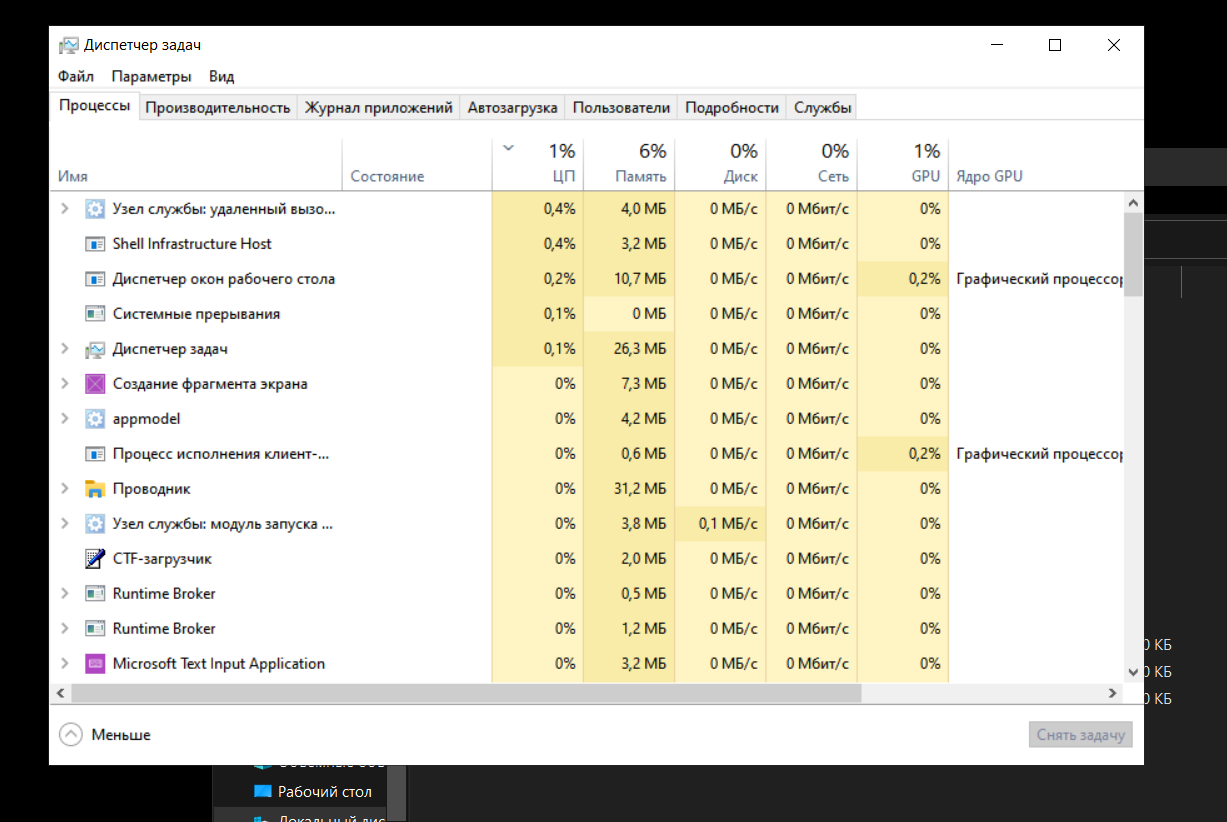Select Рабочий стол in background Explorer window
Screen dimensions: 1227x822
pos(324,792)
